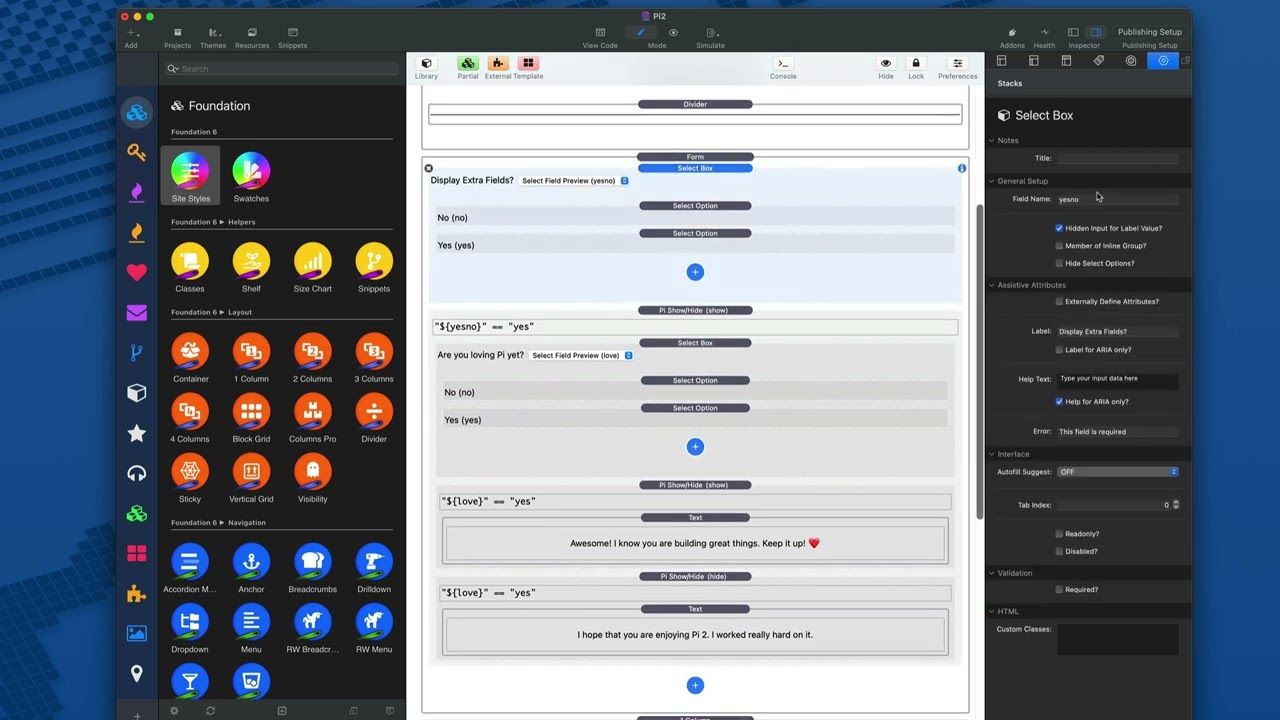Screen dimensions: 1280x720
Task: Open Select Field Preview (love) dropdown
Action: 582,355
